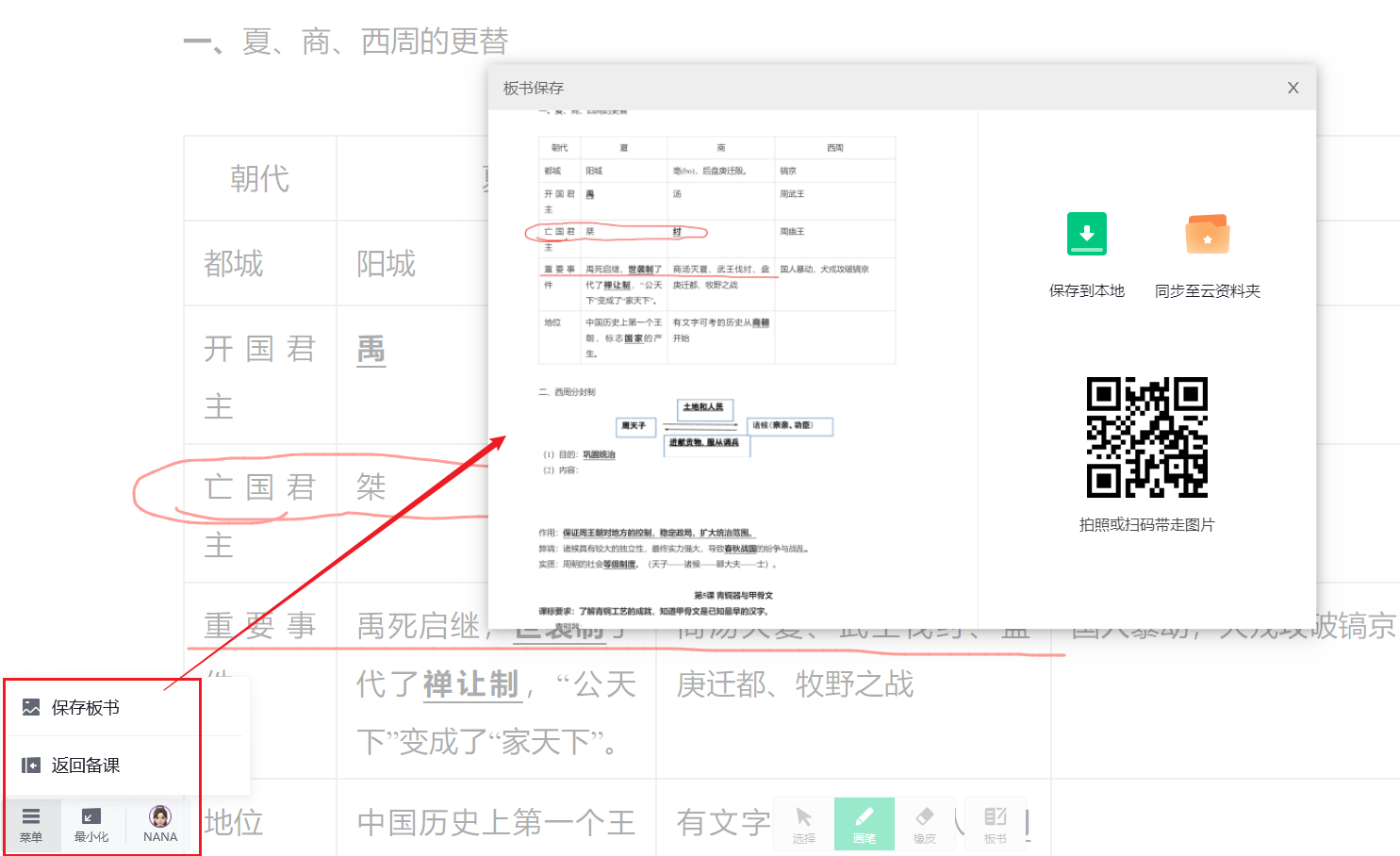Click the text 中国历史上第一个王

(x=496, y=823)
